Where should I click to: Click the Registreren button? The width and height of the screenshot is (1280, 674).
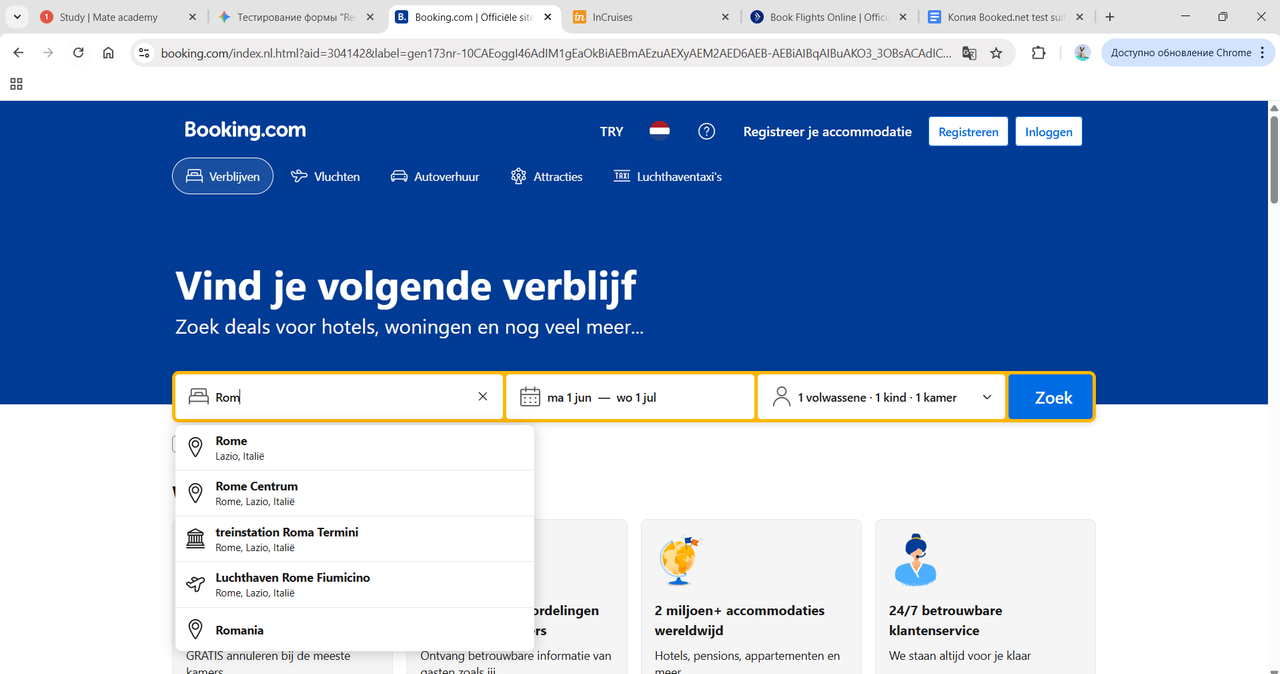[x=968, y=131]
